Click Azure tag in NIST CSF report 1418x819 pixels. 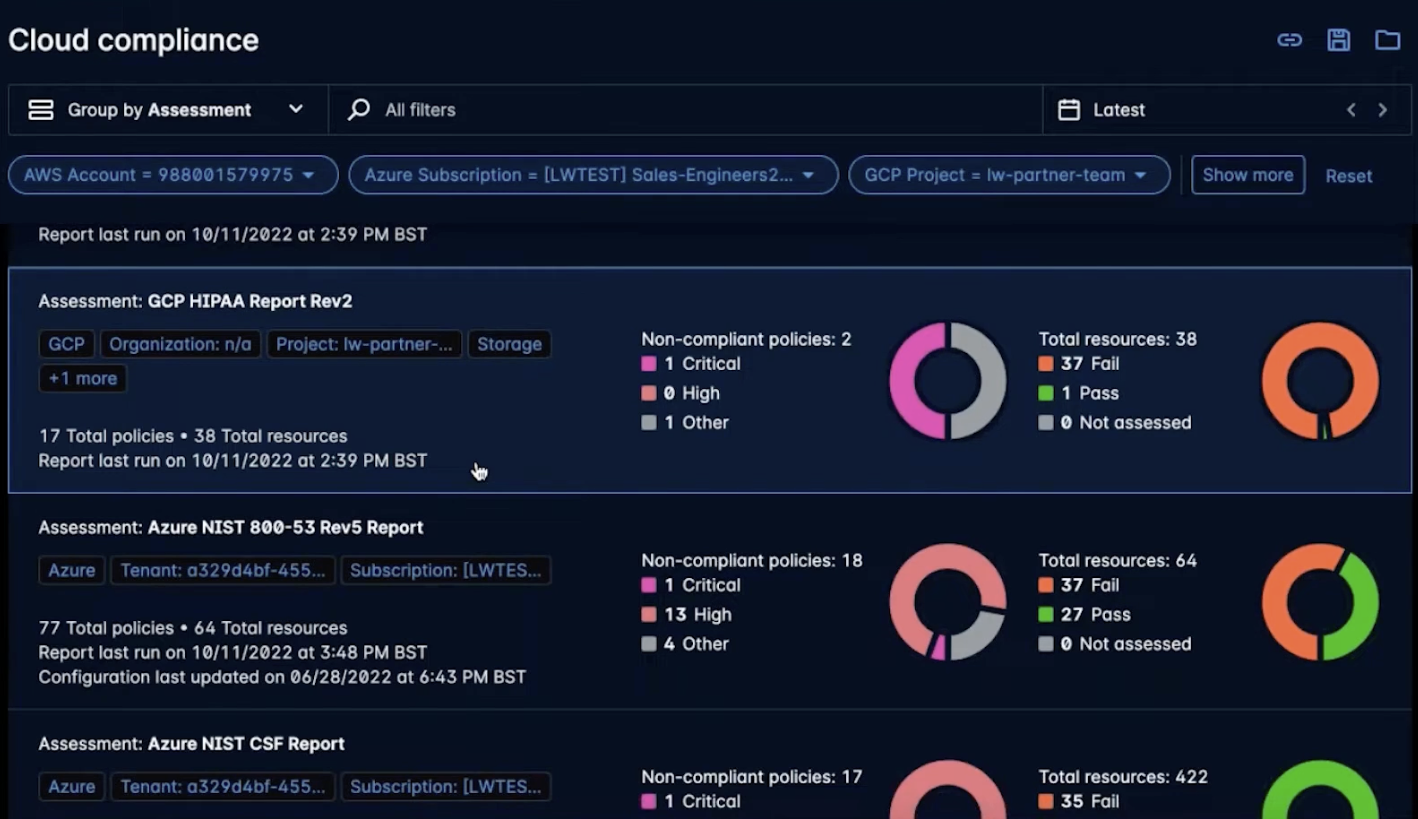point(72,786)
